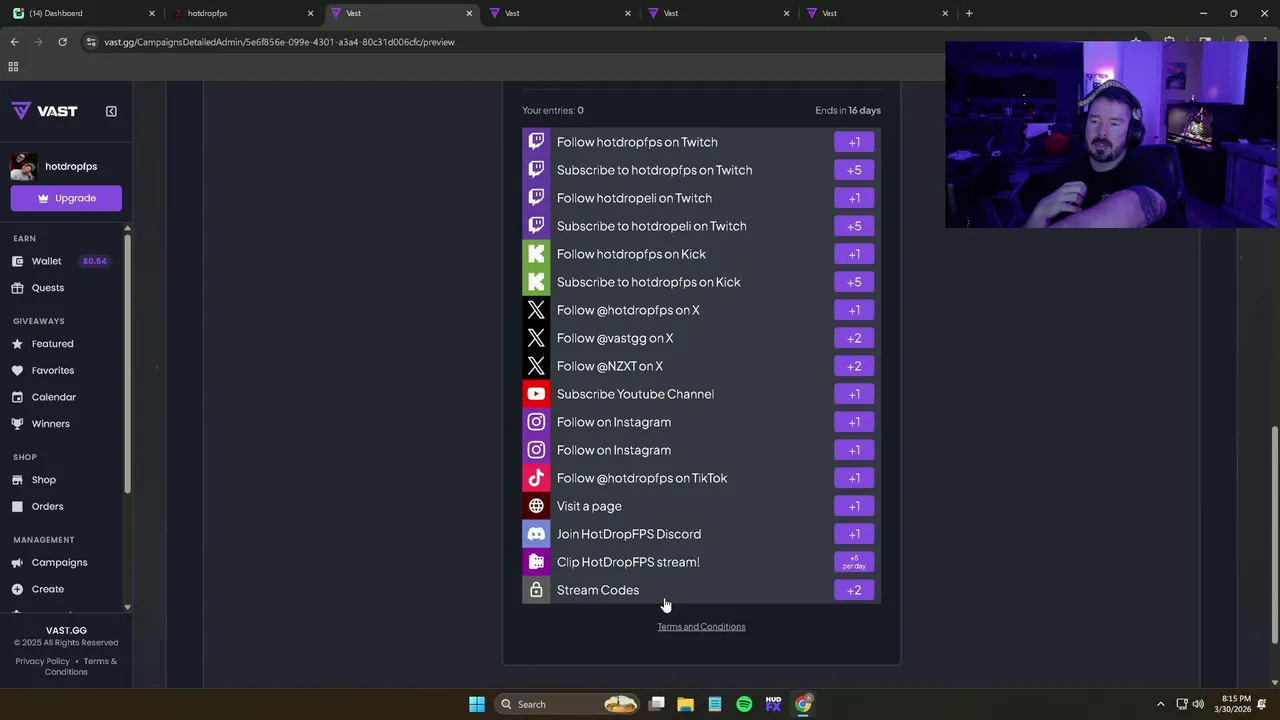Select Join HotDropFPS Discord entry
1280x720 pixels.
701,534
